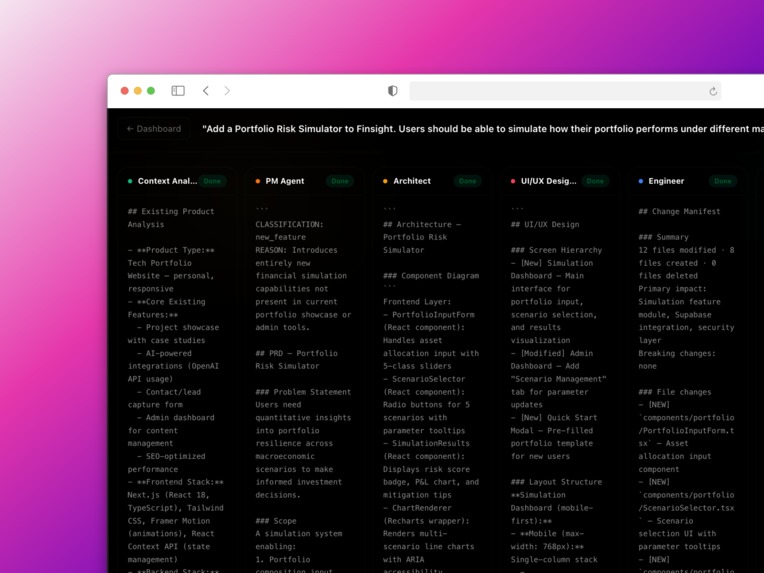Click '### Layout Structure' heading
Viewport: 764px width, 573px height.
click(x=556, y=482)
